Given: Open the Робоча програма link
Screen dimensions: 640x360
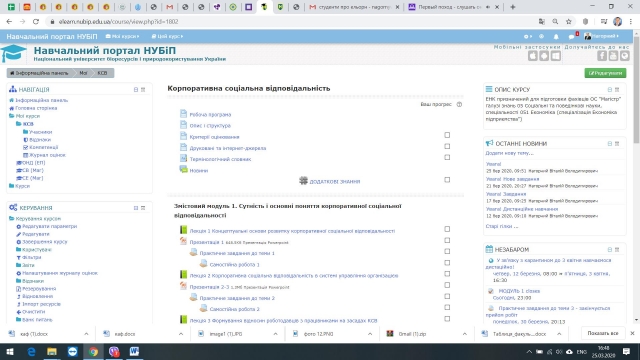Looking at the screenshot, I should click(x=210, y=115).
